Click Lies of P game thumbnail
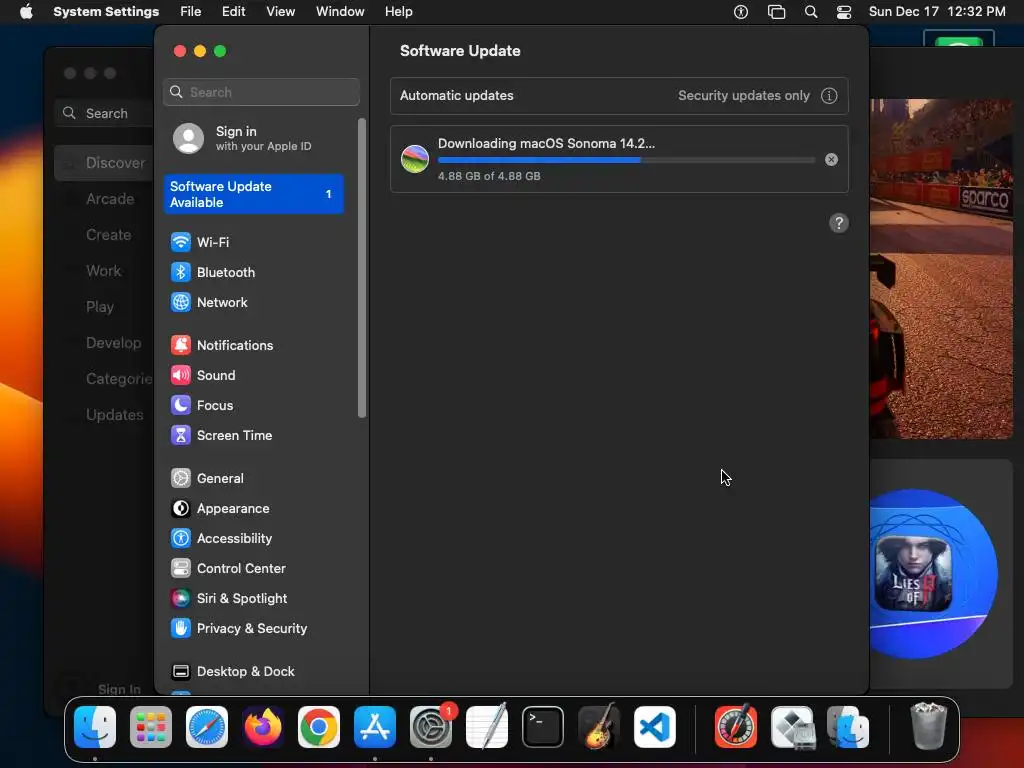Viewport: 1024px width, 768px height. coord(914,573)
